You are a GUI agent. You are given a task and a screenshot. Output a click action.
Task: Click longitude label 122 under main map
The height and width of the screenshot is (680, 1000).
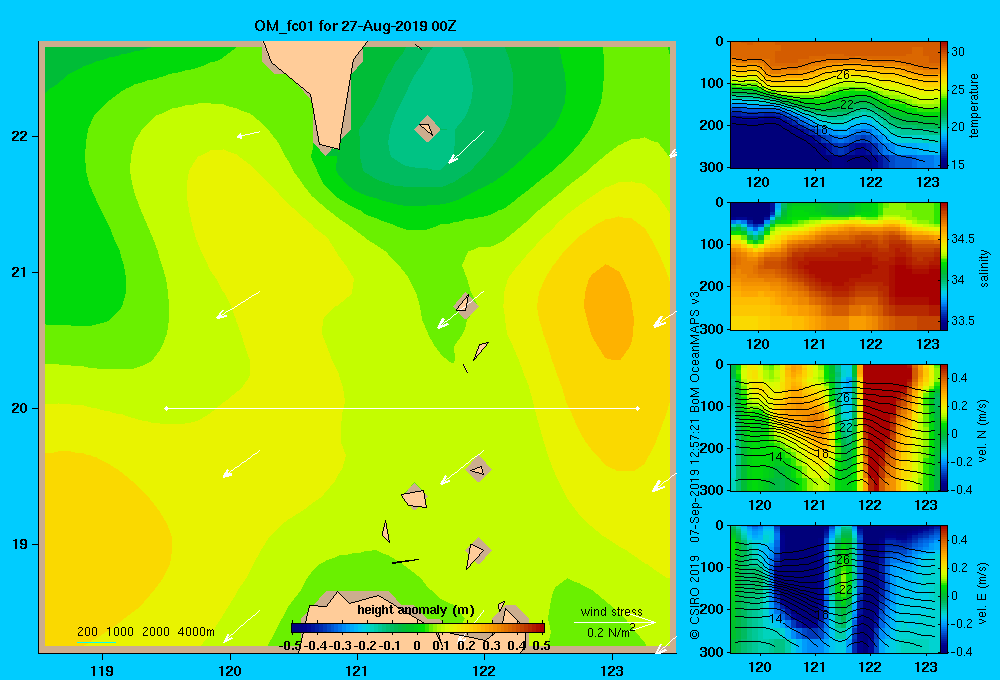484,670
